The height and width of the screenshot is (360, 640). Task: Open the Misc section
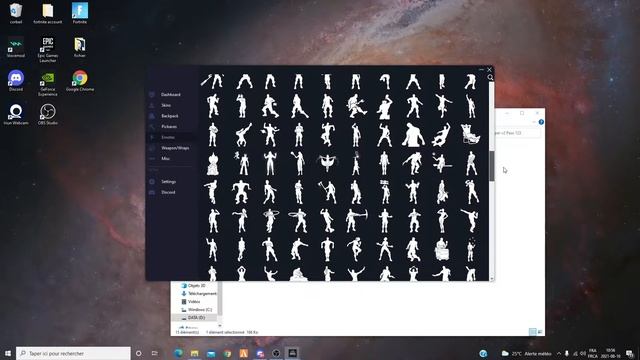(165, 158)
